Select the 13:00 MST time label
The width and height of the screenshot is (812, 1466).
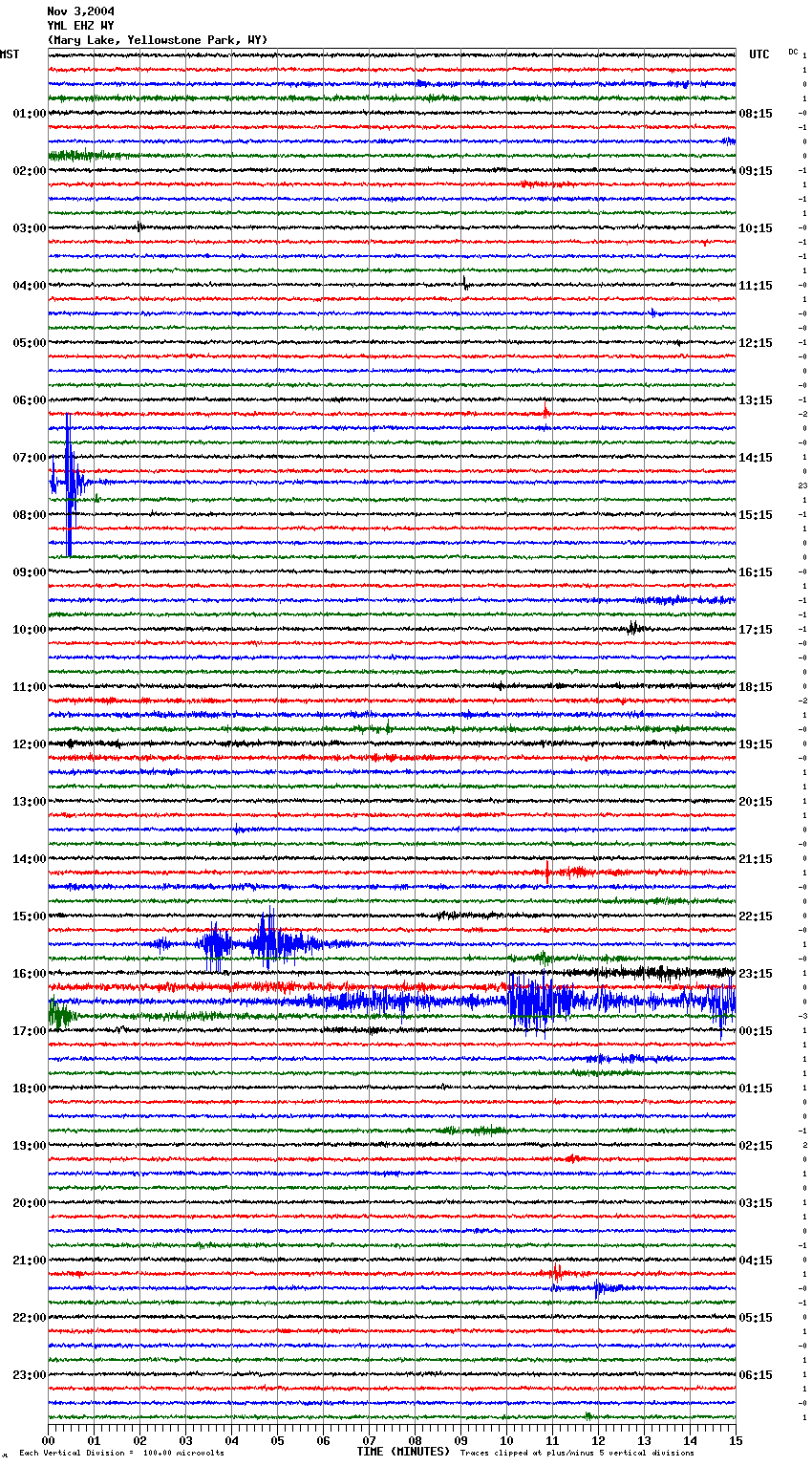(x=30, y=802)
